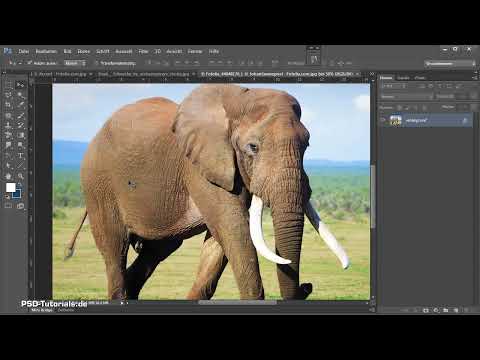Toggle lock transparent pixels
Screen dimensions: 480x360
click(399, 108)
